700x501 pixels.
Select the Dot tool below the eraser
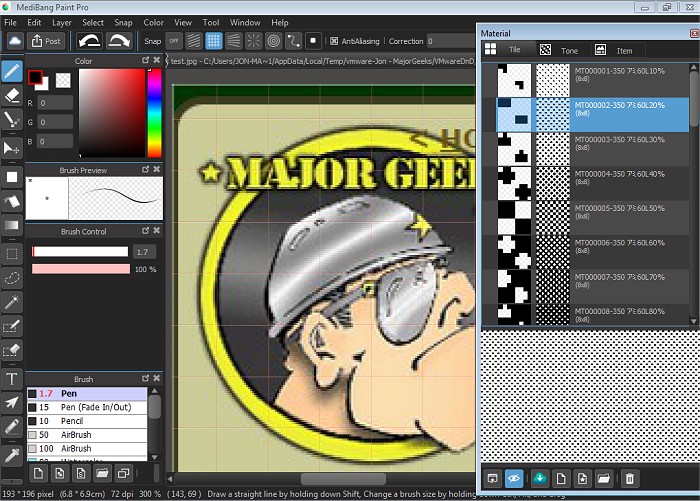pyautogui.click(x=12, y=120)
